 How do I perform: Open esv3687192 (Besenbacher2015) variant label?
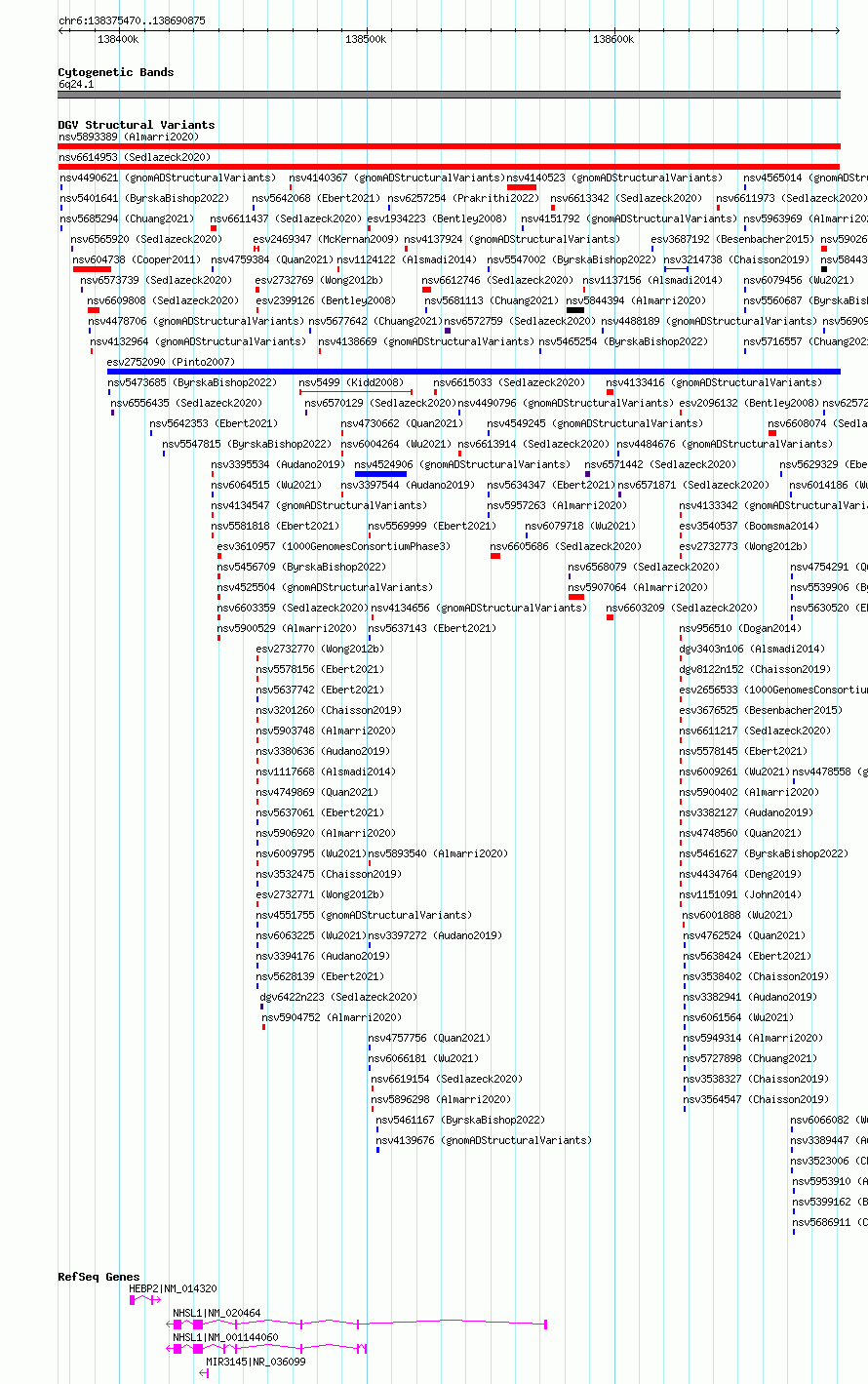tap(731, 239)
